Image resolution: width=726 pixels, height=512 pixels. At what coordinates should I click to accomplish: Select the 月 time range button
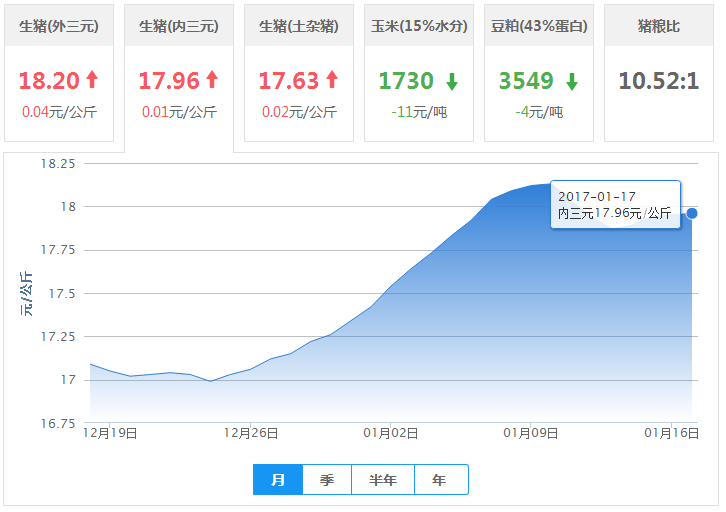[278, 480]
